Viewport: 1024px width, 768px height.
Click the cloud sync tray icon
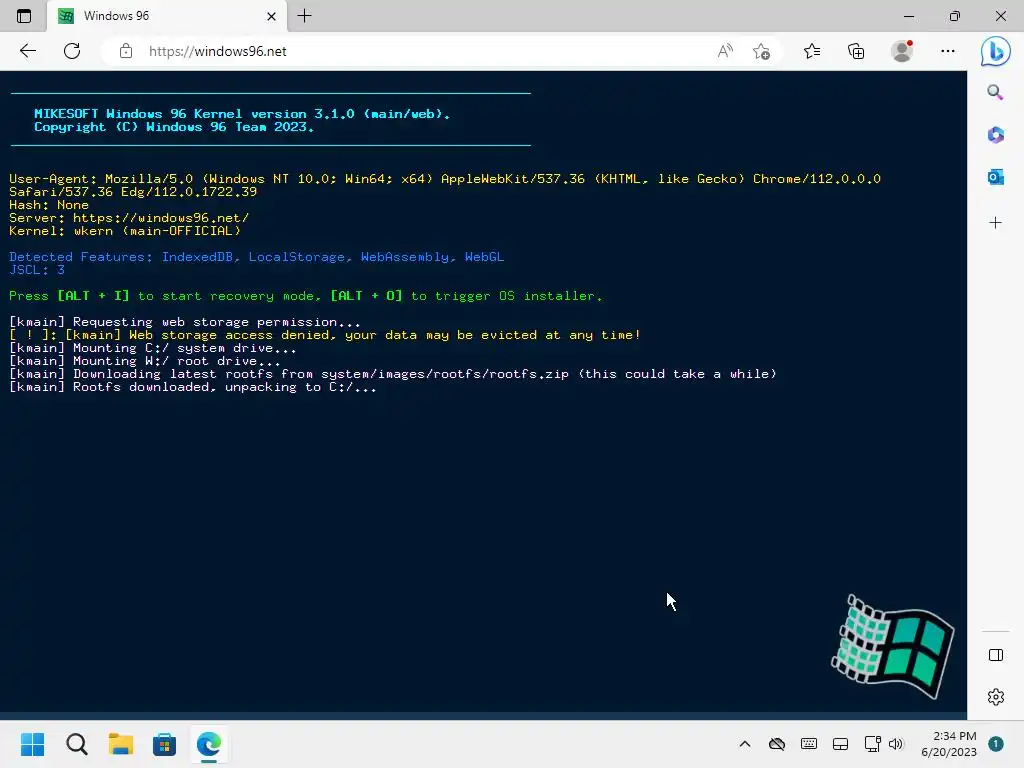(776, 744)
